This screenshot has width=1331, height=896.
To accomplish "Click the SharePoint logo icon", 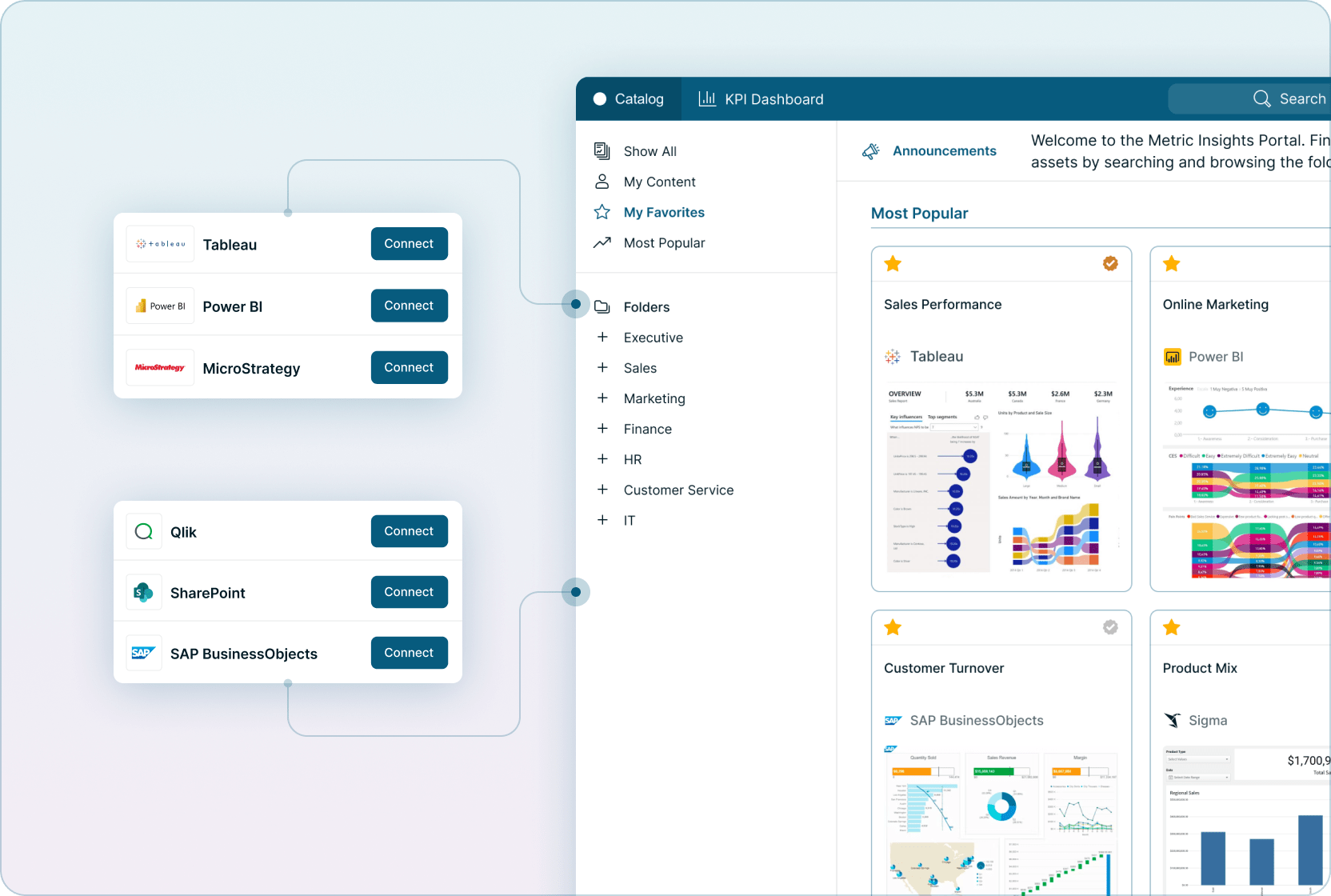I will click(x=144, y=592).
